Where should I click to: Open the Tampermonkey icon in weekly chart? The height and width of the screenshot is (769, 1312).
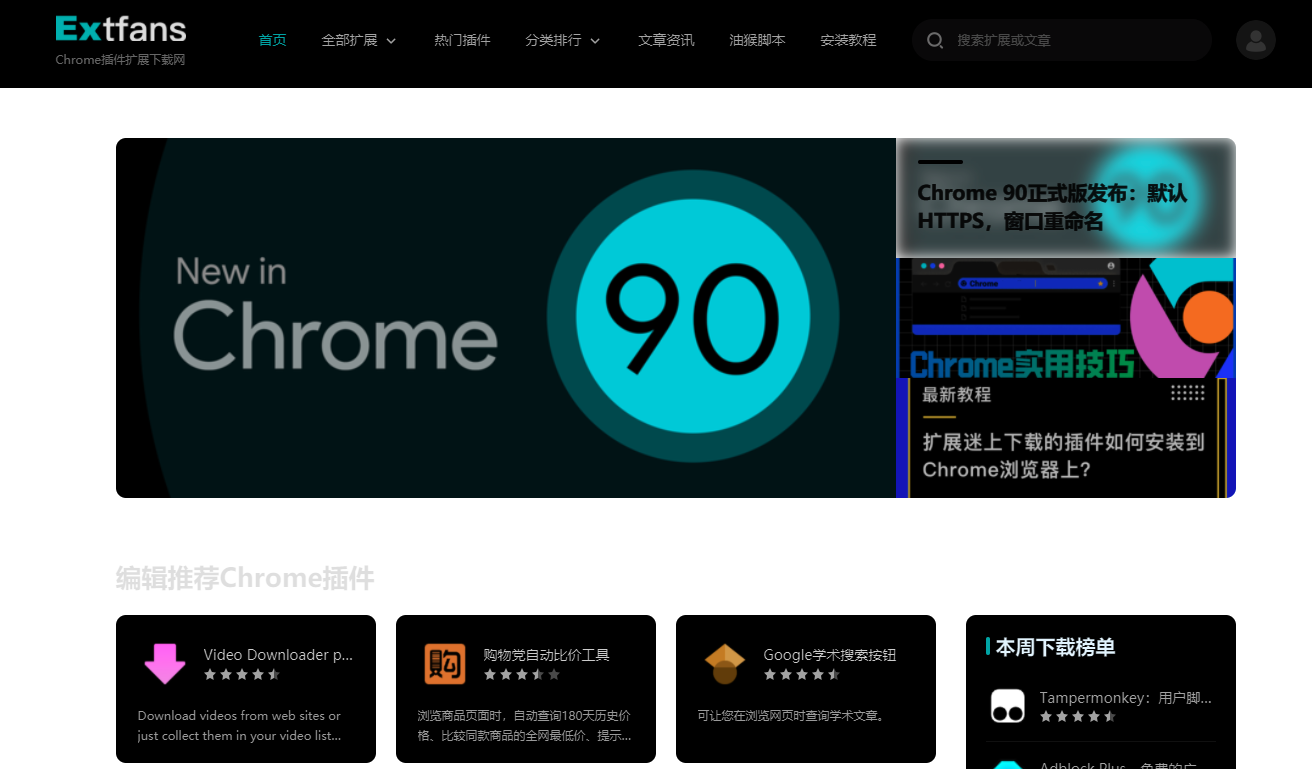1008,706
